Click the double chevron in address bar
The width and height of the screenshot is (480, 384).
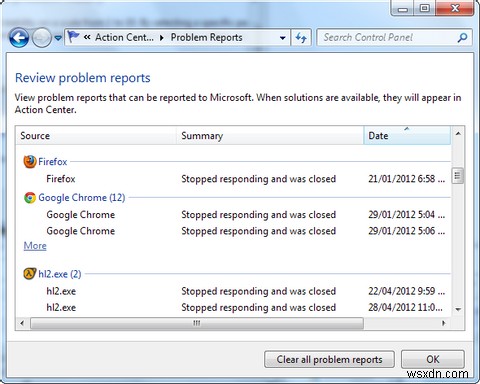pyautogui.click(x=87, y=37)
